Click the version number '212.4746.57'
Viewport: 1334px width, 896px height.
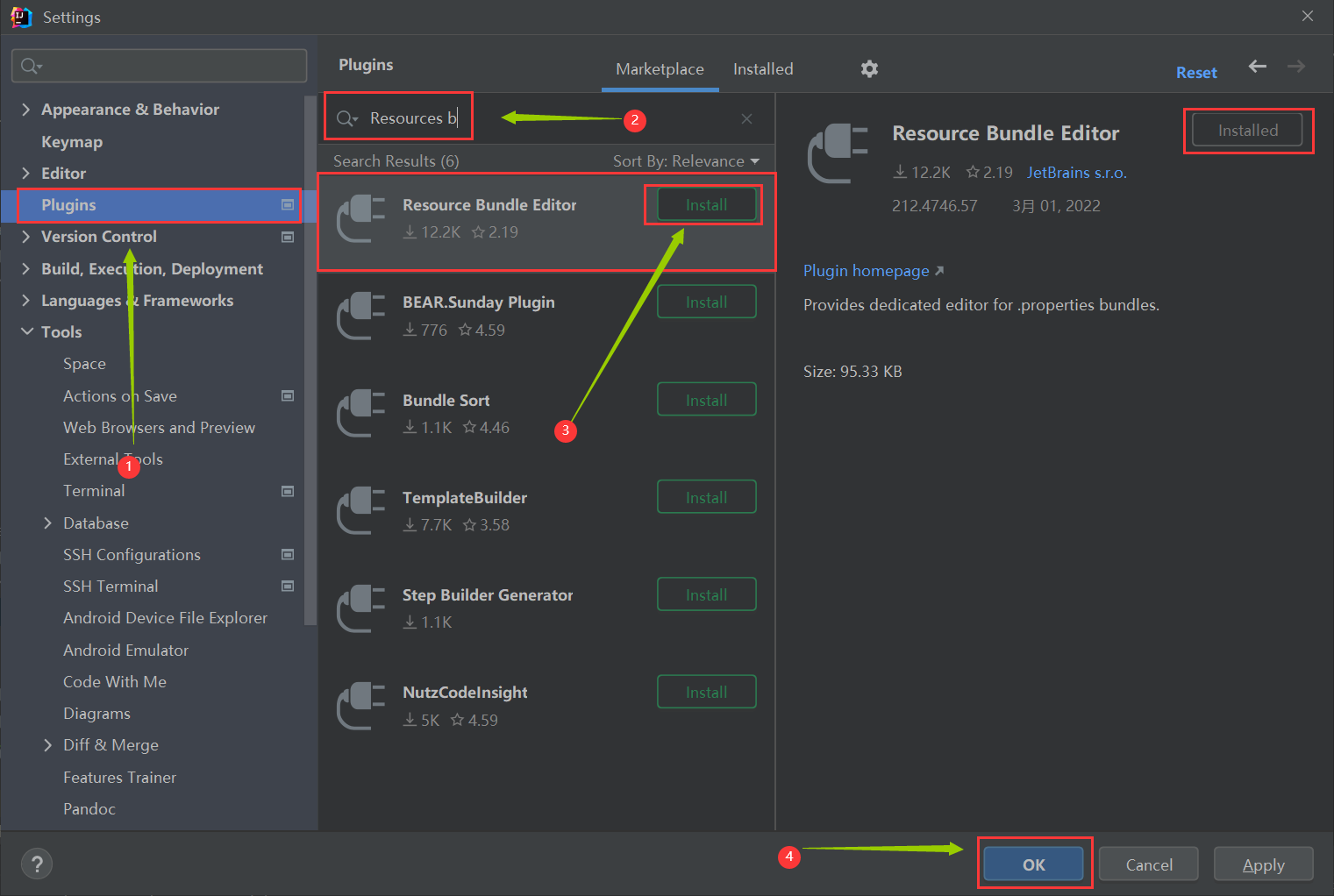click(934, 205)
